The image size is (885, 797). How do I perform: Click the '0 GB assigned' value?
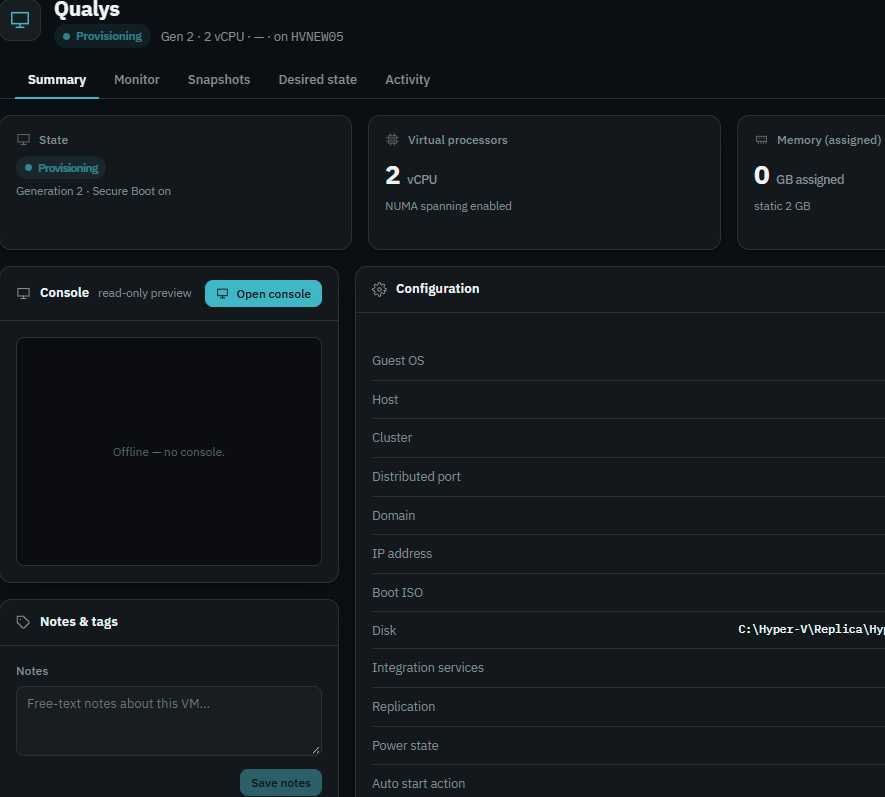click(799, 176)
